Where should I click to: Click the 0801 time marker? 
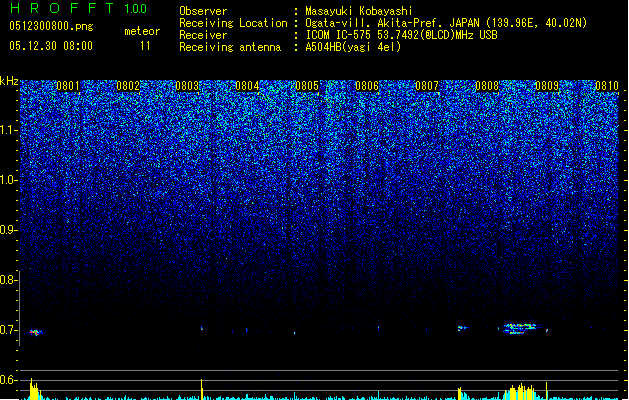68,86
